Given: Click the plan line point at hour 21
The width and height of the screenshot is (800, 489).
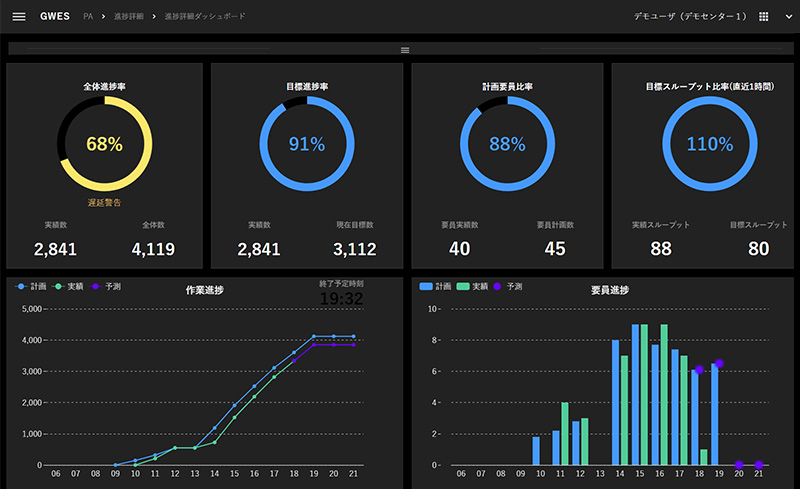Looking at the screenshot, I should (354, 336).
